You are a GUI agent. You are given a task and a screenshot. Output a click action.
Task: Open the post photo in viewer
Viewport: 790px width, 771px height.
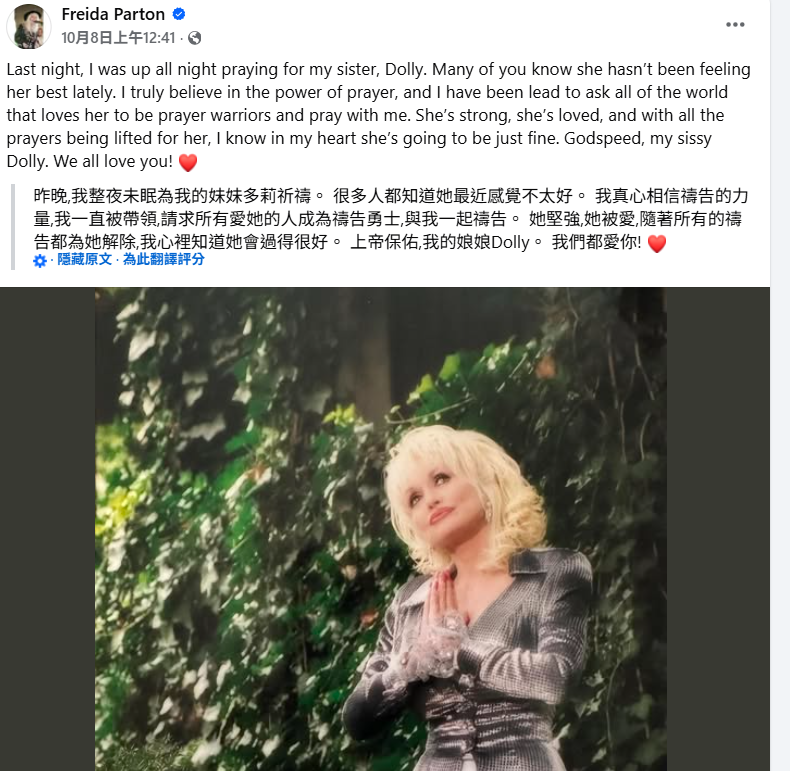(x=381, y=529)
